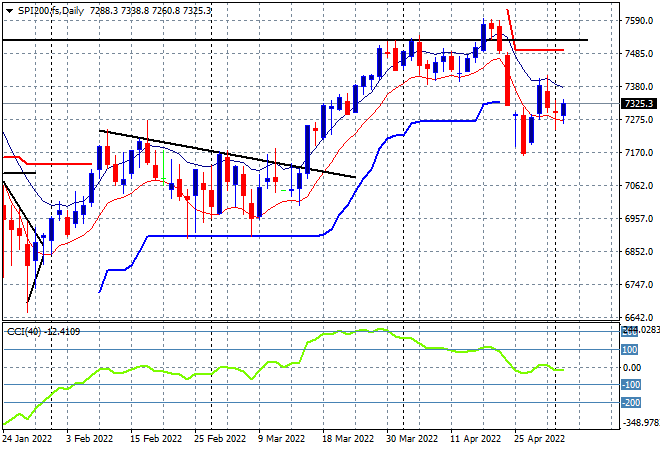Click the 6957.0 price axis label

coord(639,219)
